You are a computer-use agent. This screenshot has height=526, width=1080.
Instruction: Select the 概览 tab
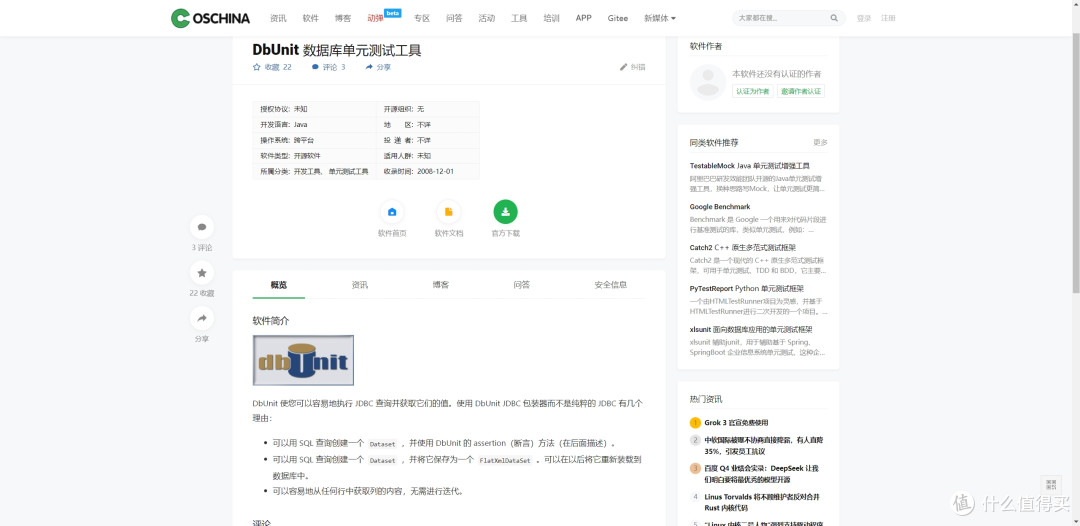(279, 285)
